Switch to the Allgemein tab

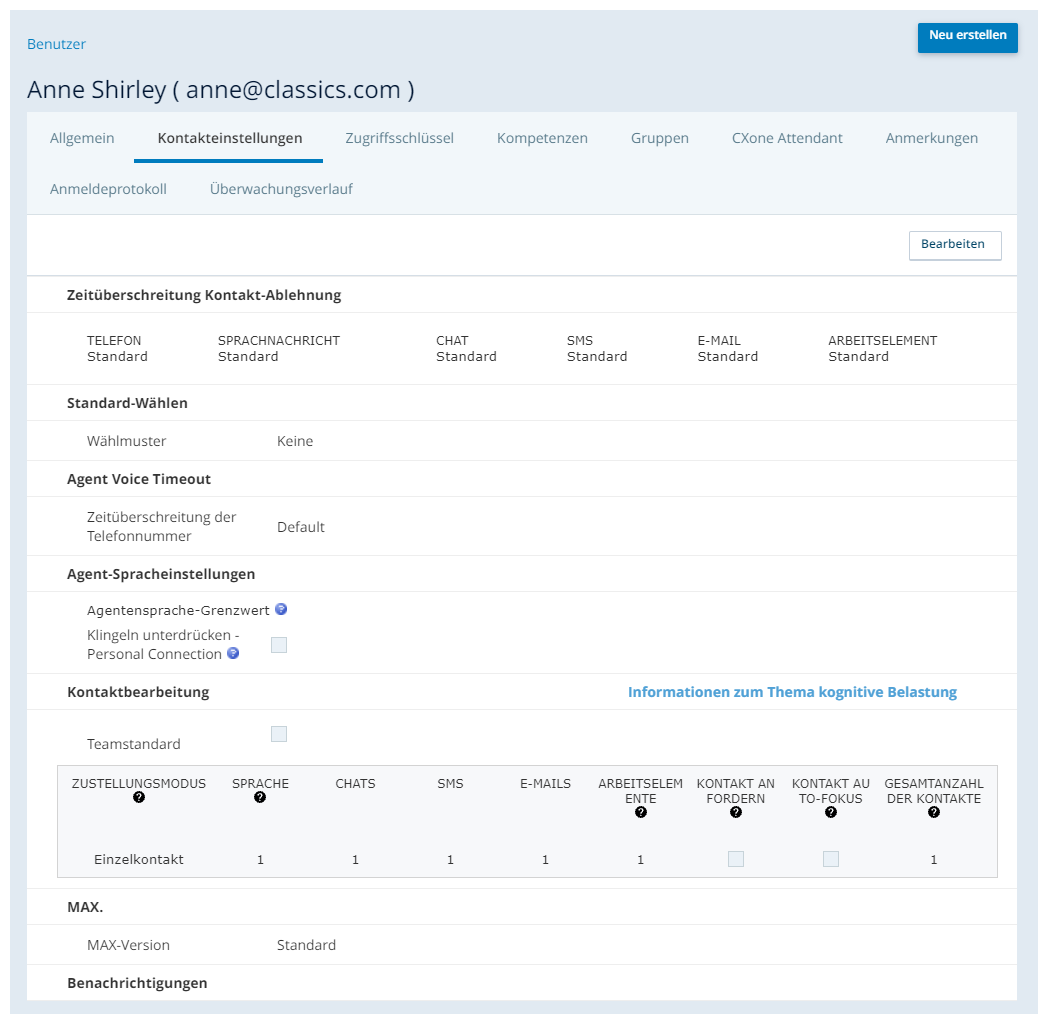(82, 138)
